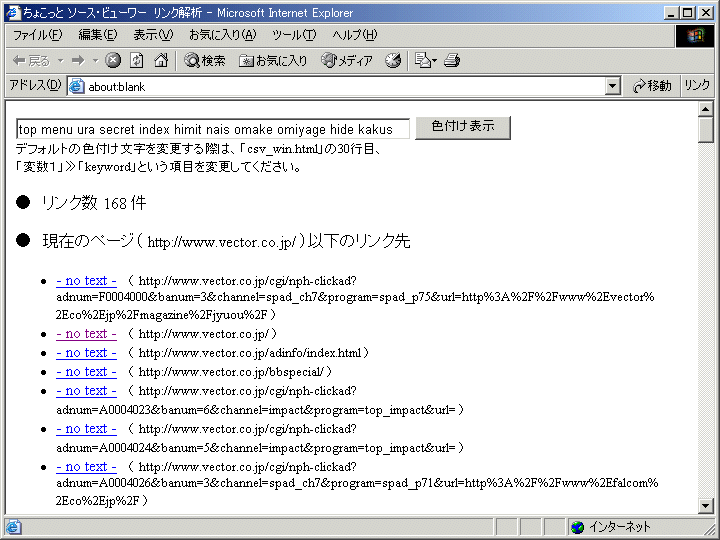Click the text 'リンク数 168 件'
This screenshot has width=720, height=540.
pos(94,203)
